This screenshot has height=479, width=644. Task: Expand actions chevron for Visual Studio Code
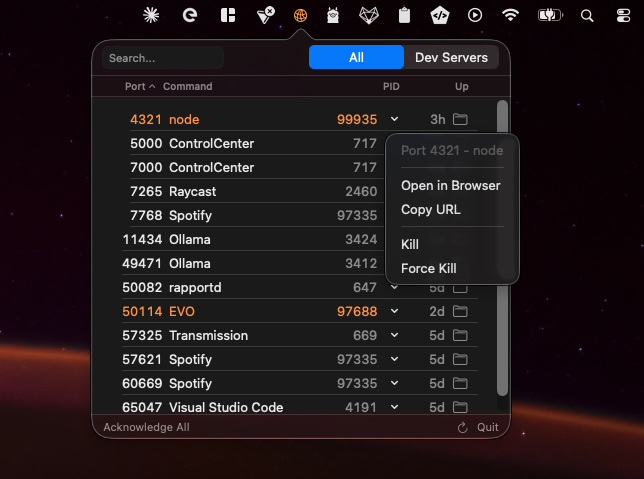[x=394, y=407]
